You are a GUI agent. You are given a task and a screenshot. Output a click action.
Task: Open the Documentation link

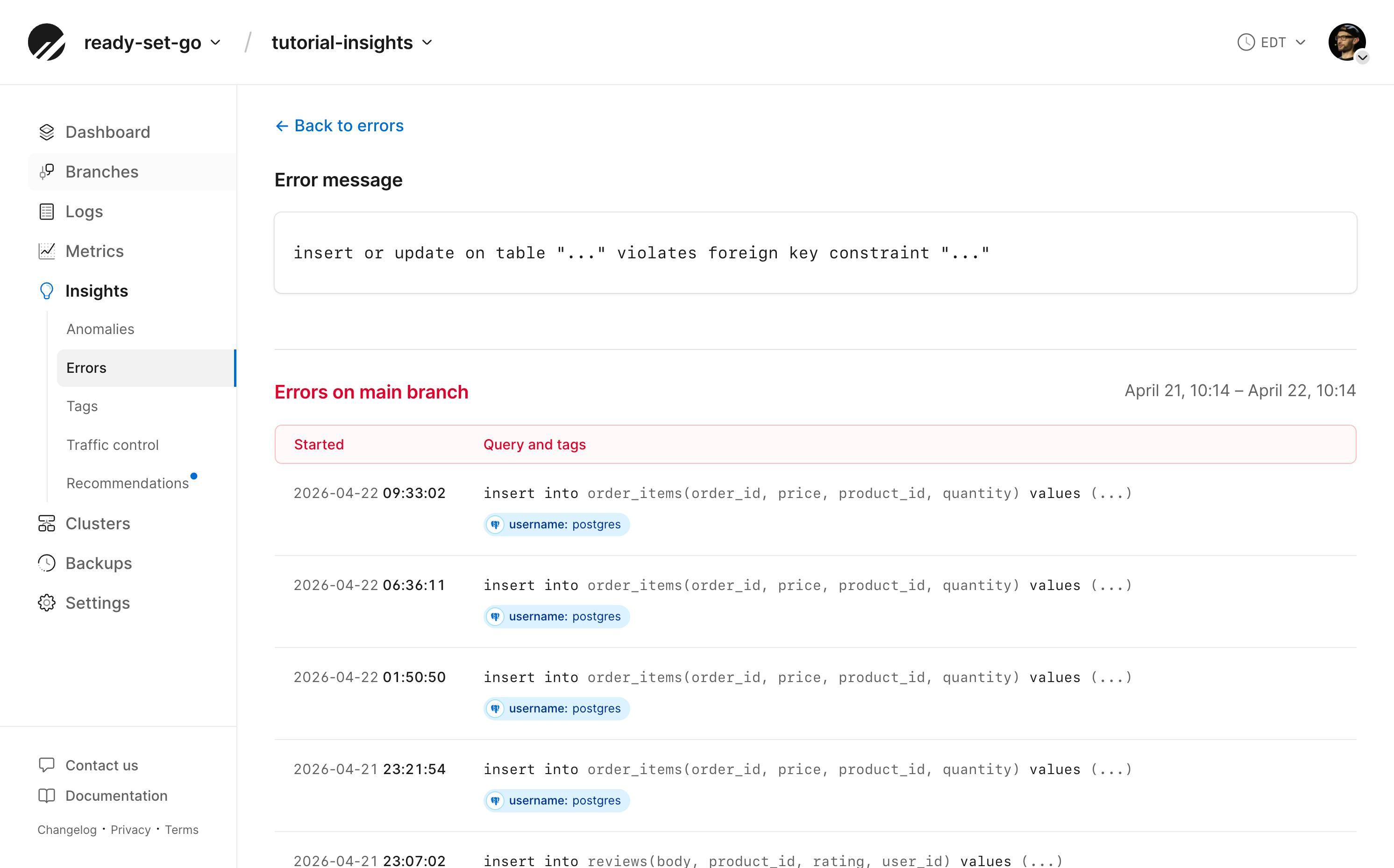(116, 796)
